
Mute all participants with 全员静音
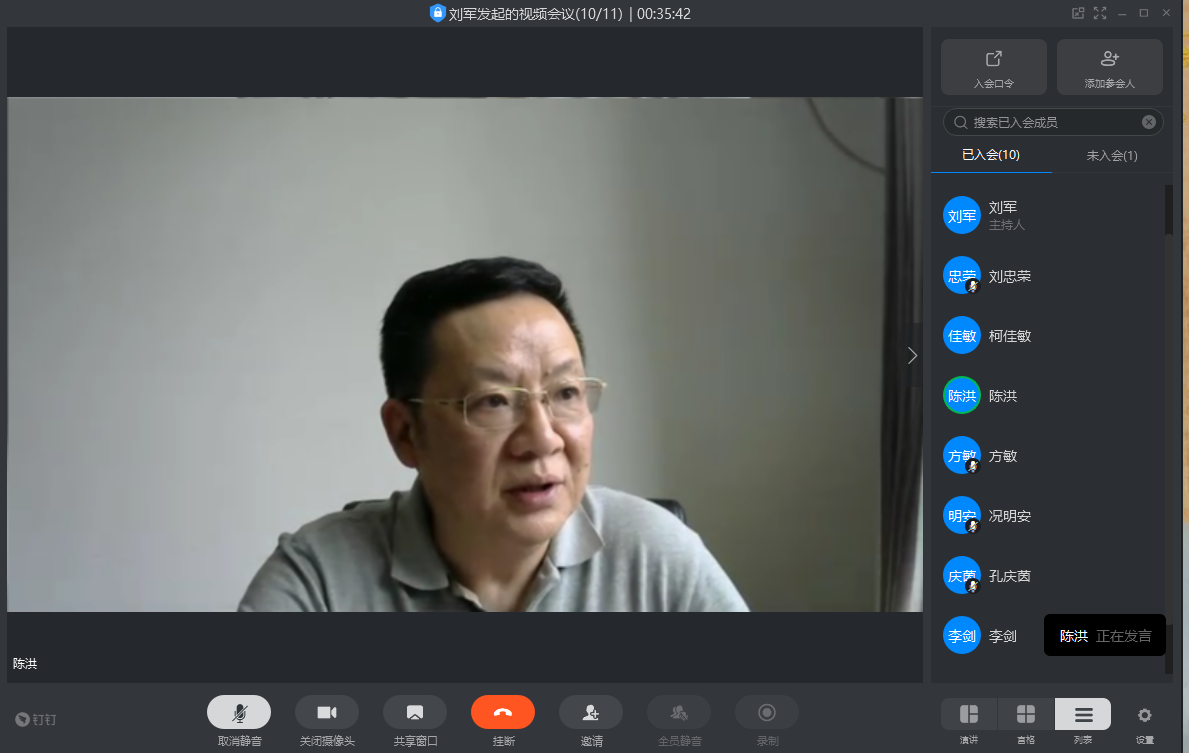click(x=679, y=712)
